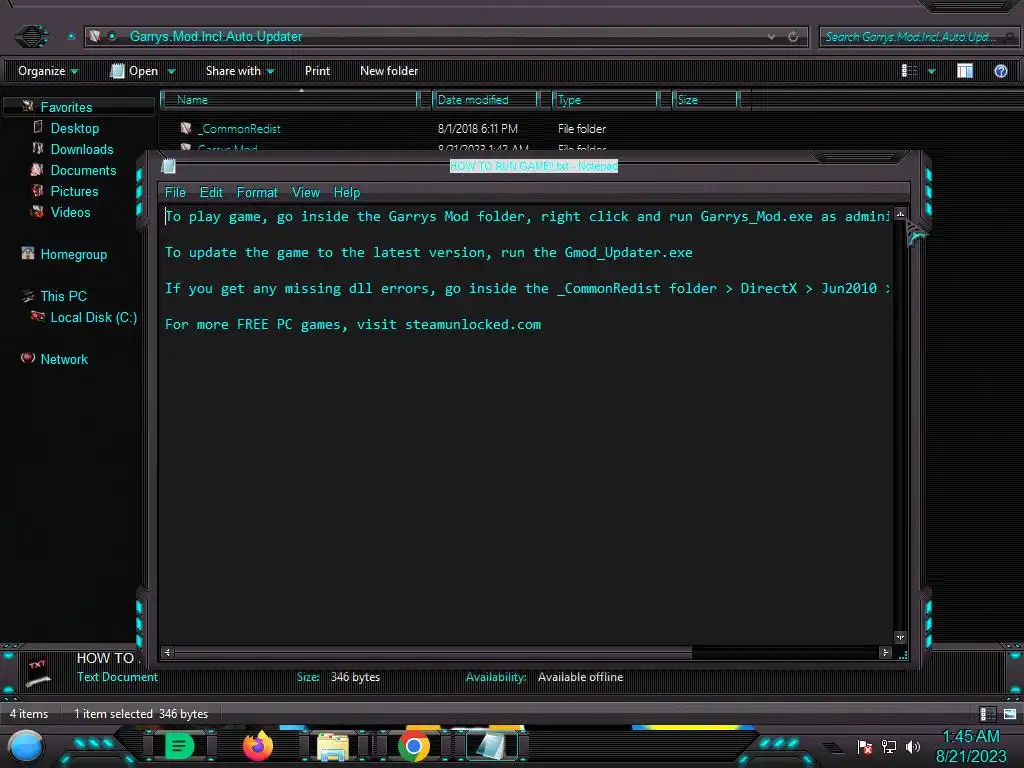Click the address bar refresh icon
Viewport: 1024px width, 768px height.
coord(793,37)
